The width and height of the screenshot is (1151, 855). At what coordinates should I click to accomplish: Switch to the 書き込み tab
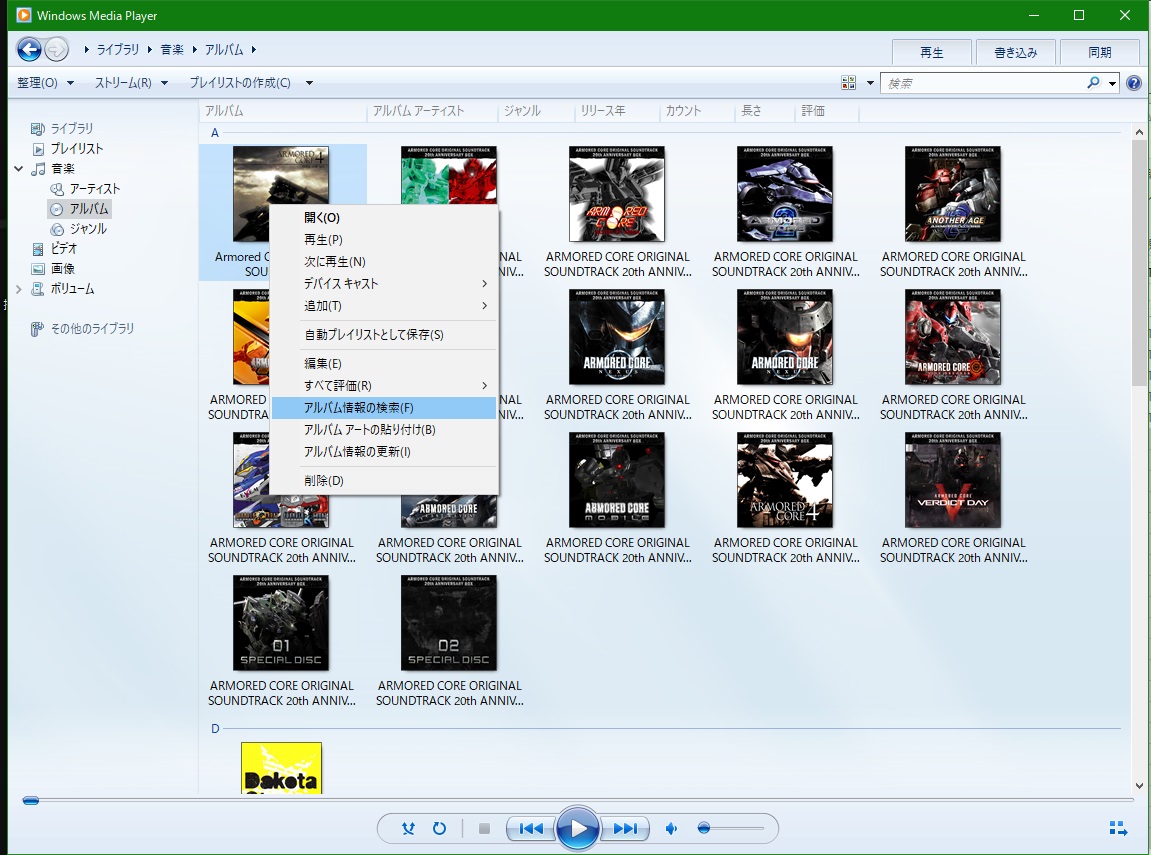tap(1015, 52)
